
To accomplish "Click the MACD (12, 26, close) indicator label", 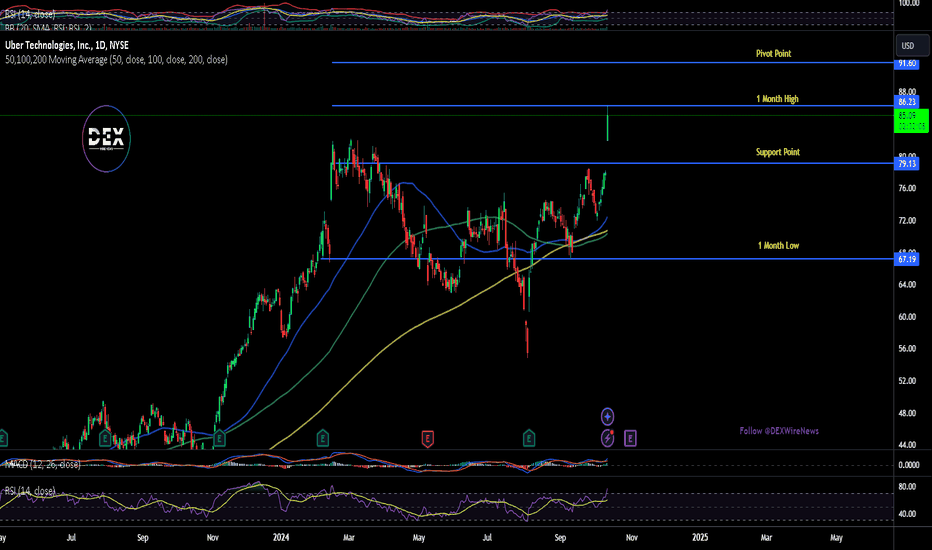I will [42, 464].
